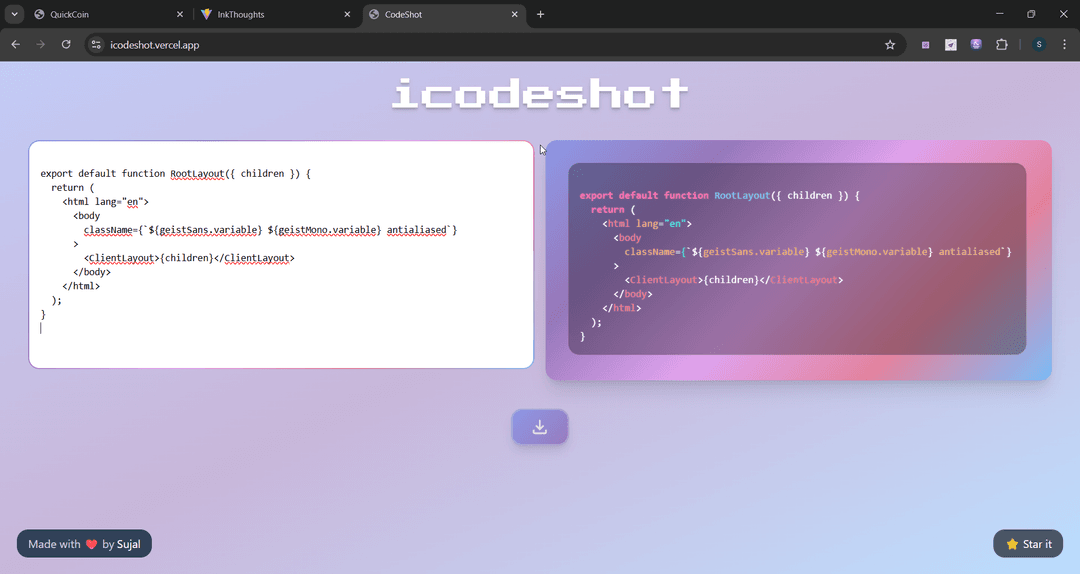Open the Chrome profile avatar
This screenshot has width=1080, height=574.
click(x=1038, y=45)
